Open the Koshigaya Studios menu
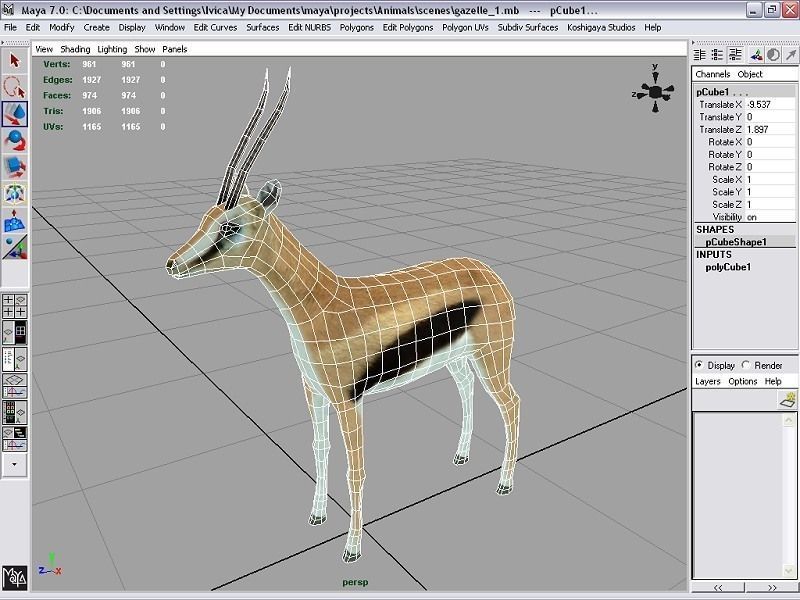This screenshot has height=600, width=800. pos(601,27)
